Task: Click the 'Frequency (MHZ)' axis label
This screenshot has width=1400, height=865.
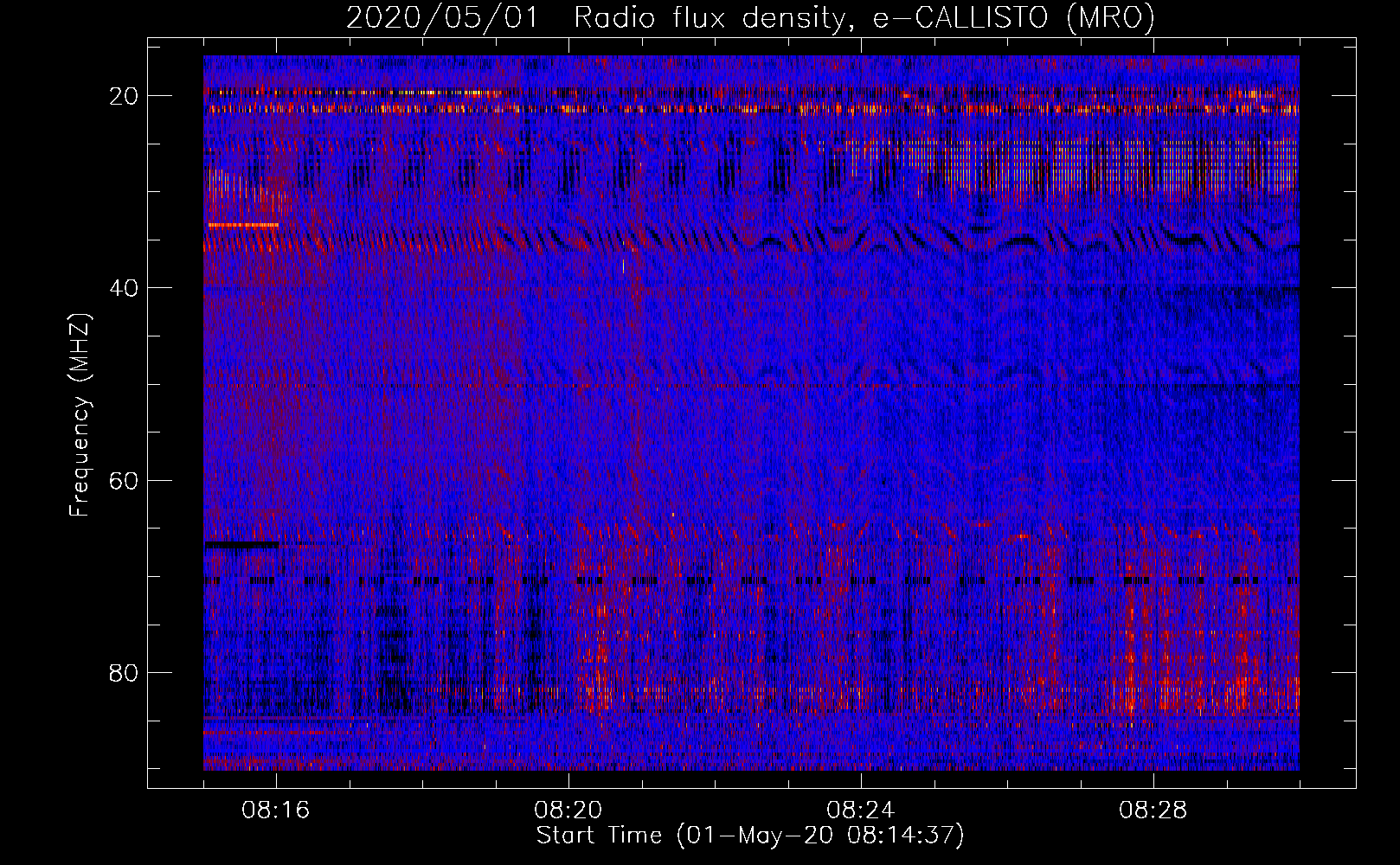Action: [80, 415]
